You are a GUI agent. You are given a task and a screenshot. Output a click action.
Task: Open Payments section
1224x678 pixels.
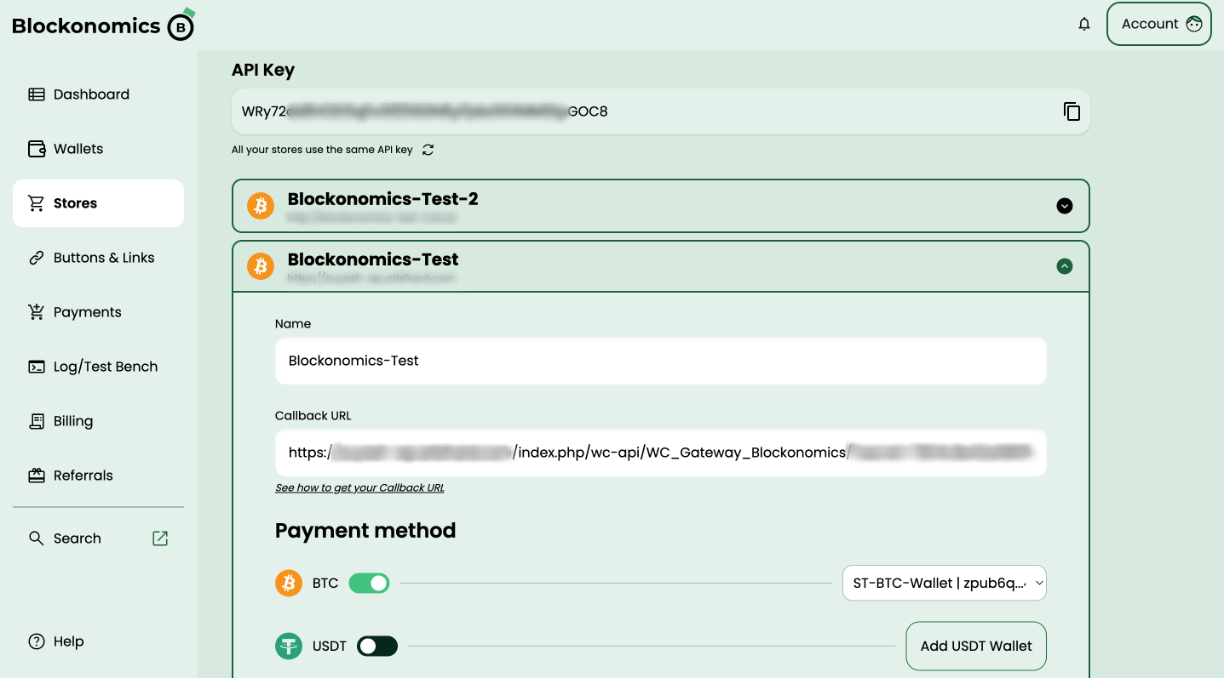98,312
